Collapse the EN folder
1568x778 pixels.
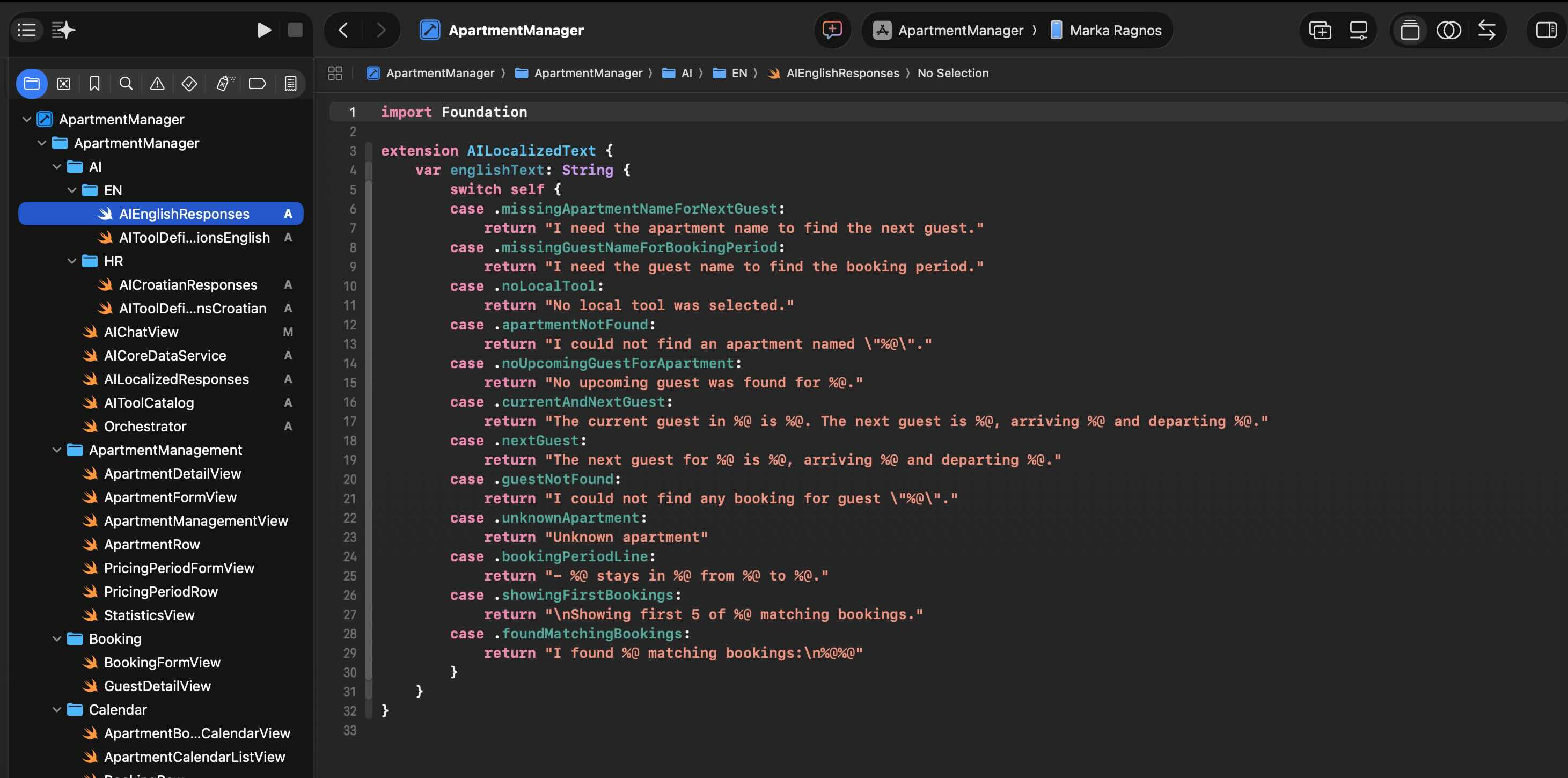tap(72, 190)
